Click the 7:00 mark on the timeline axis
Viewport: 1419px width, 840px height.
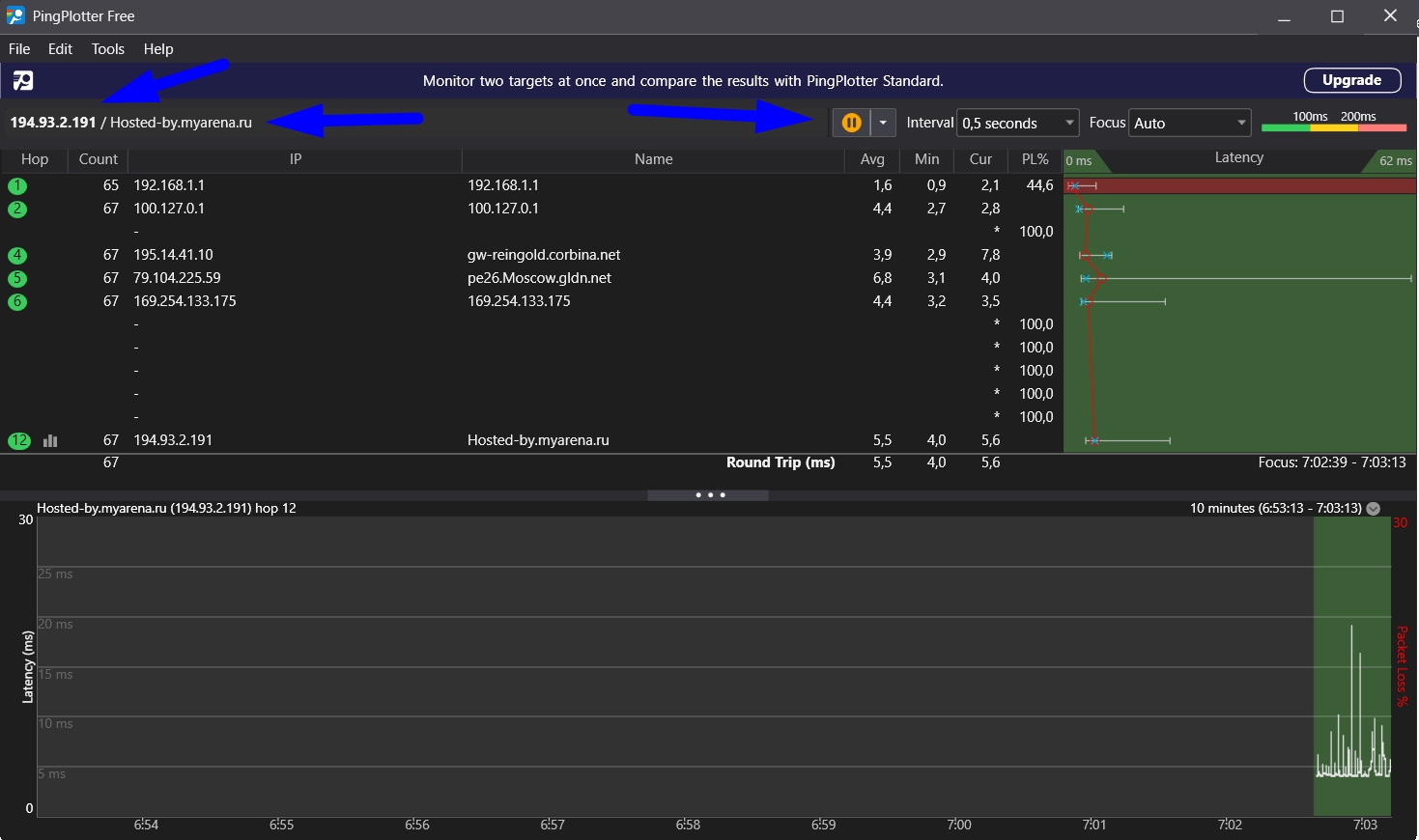coord(959,825)
